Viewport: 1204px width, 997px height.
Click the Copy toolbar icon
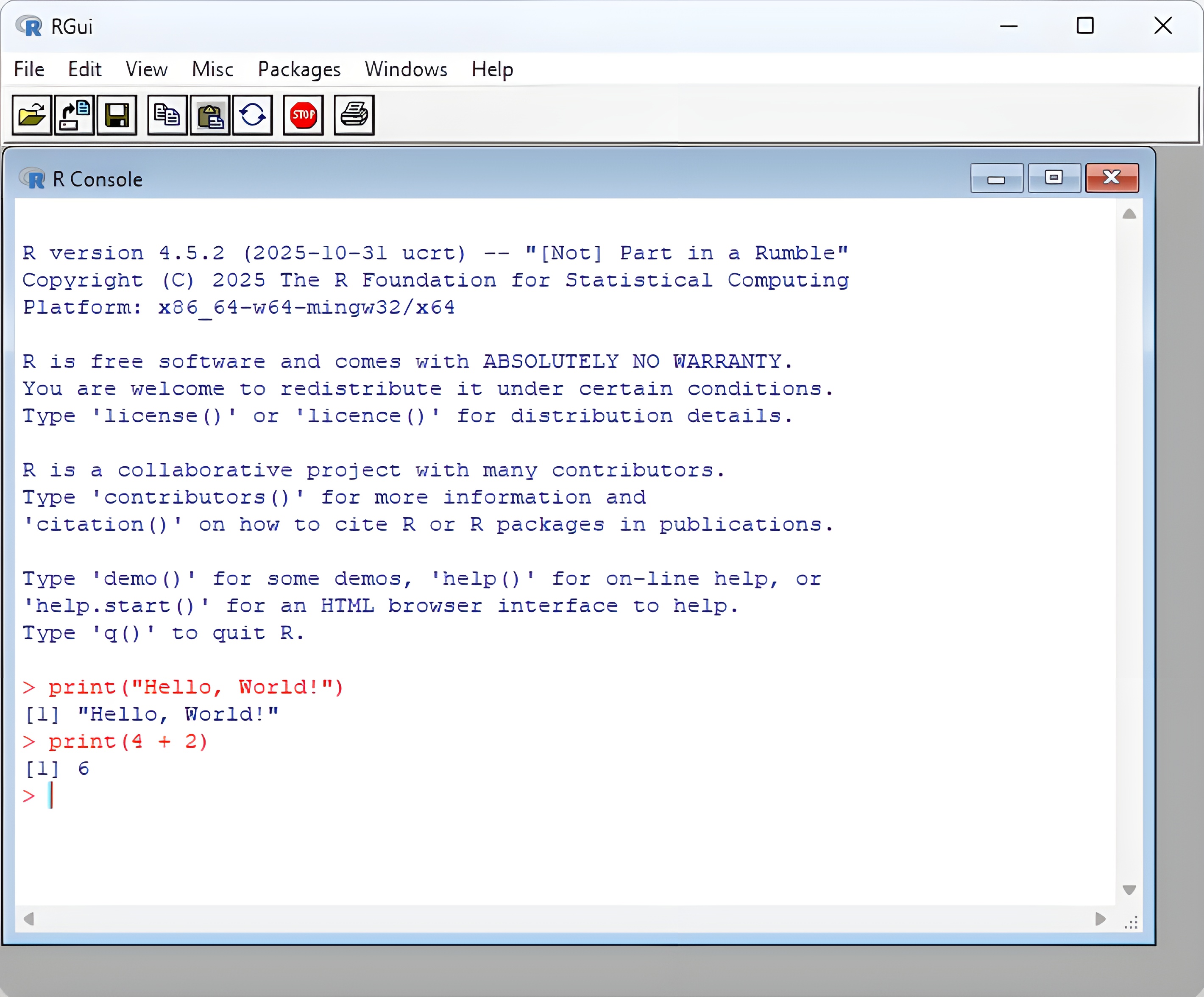point(167,115)
